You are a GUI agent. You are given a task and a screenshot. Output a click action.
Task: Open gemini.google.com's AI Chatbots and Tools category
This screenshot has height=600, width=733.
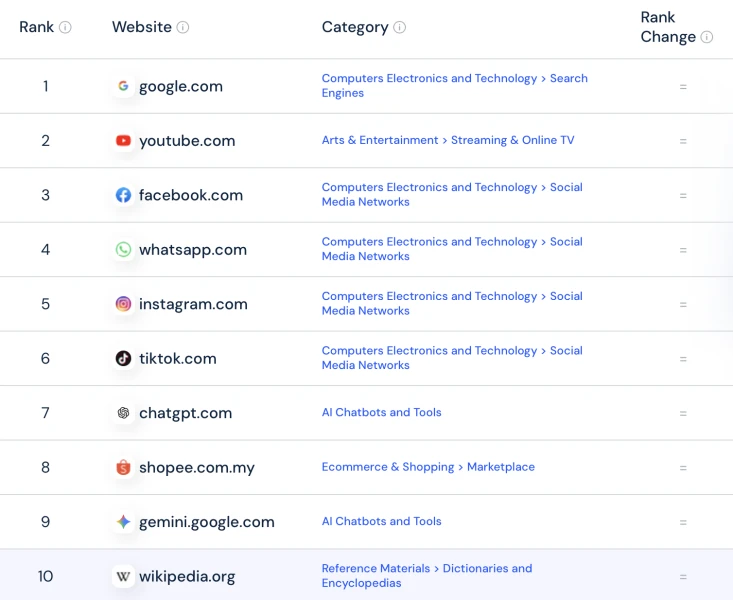click(x=381, y=521)
